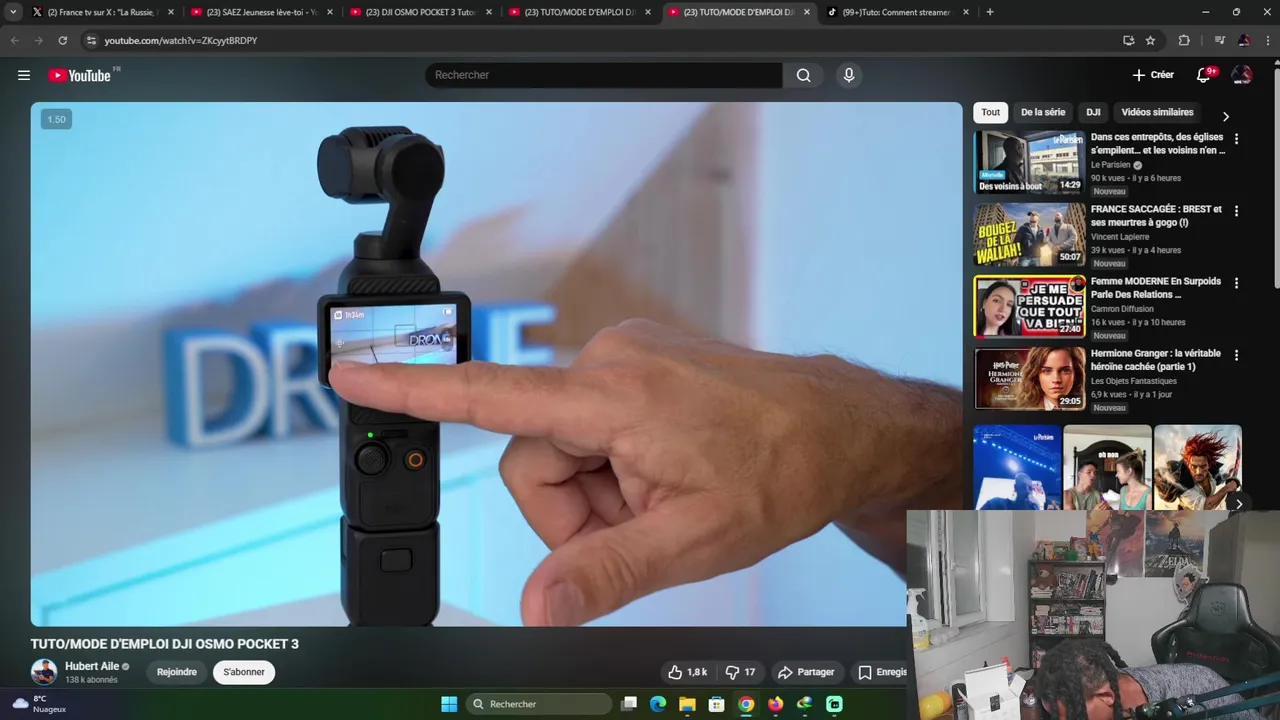Open options for FRANCE SACCAGÉE : BREST video
The image size is (1280, 720).
tap(1236, 211)
